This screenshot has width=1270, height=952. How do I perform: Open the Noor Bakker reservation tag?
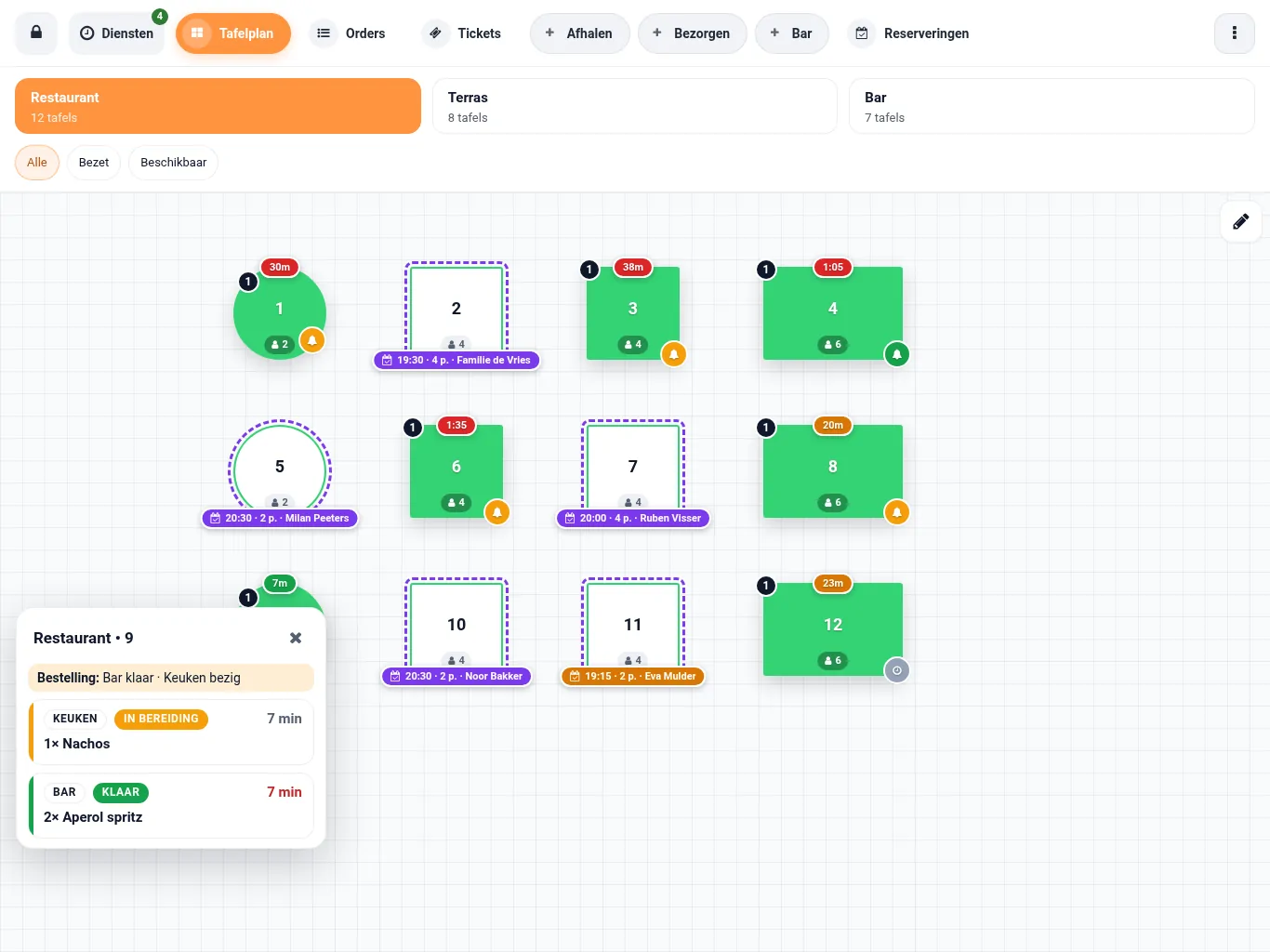456,676
